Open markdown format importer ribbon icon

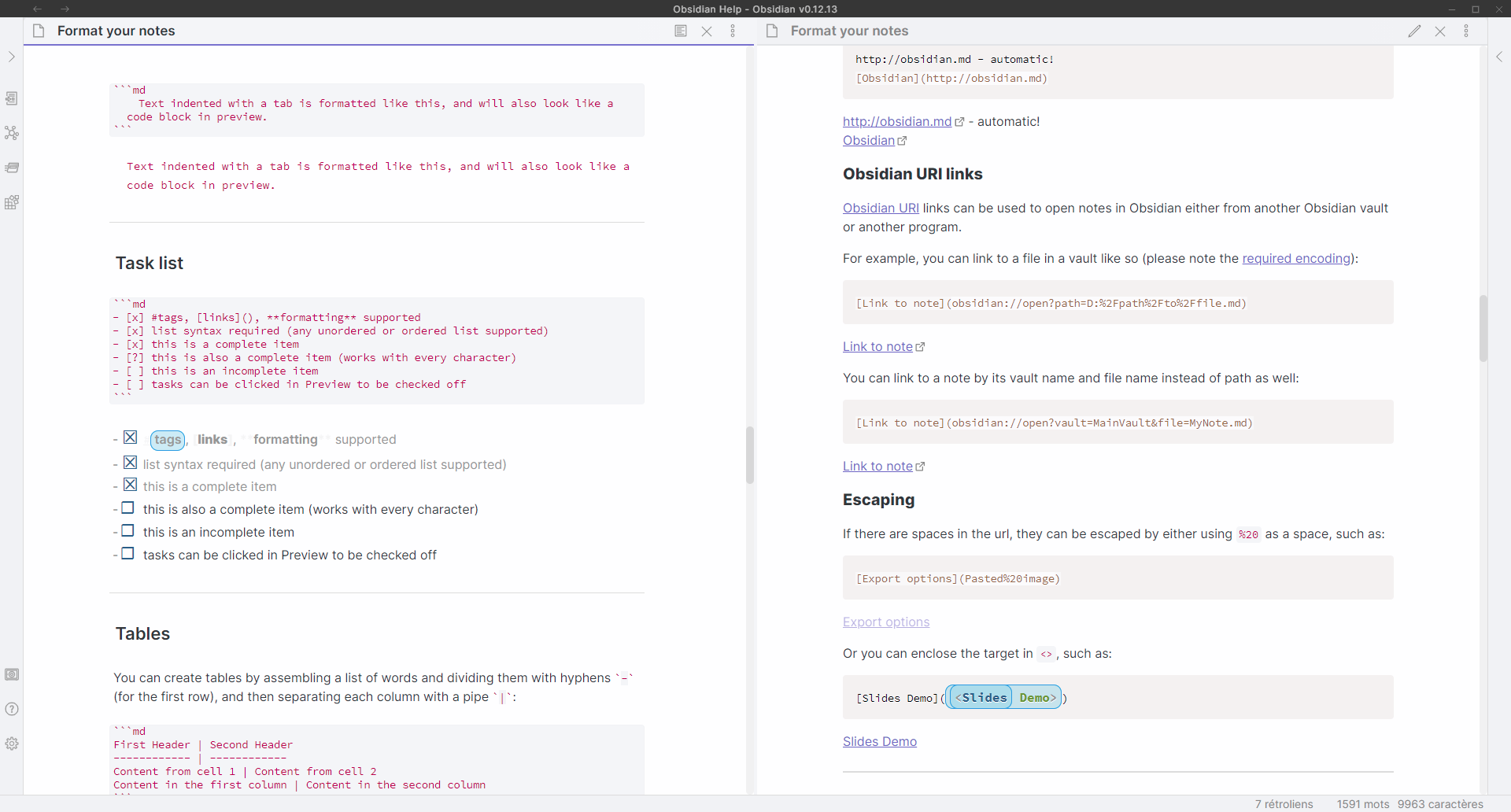pos(12,202)
